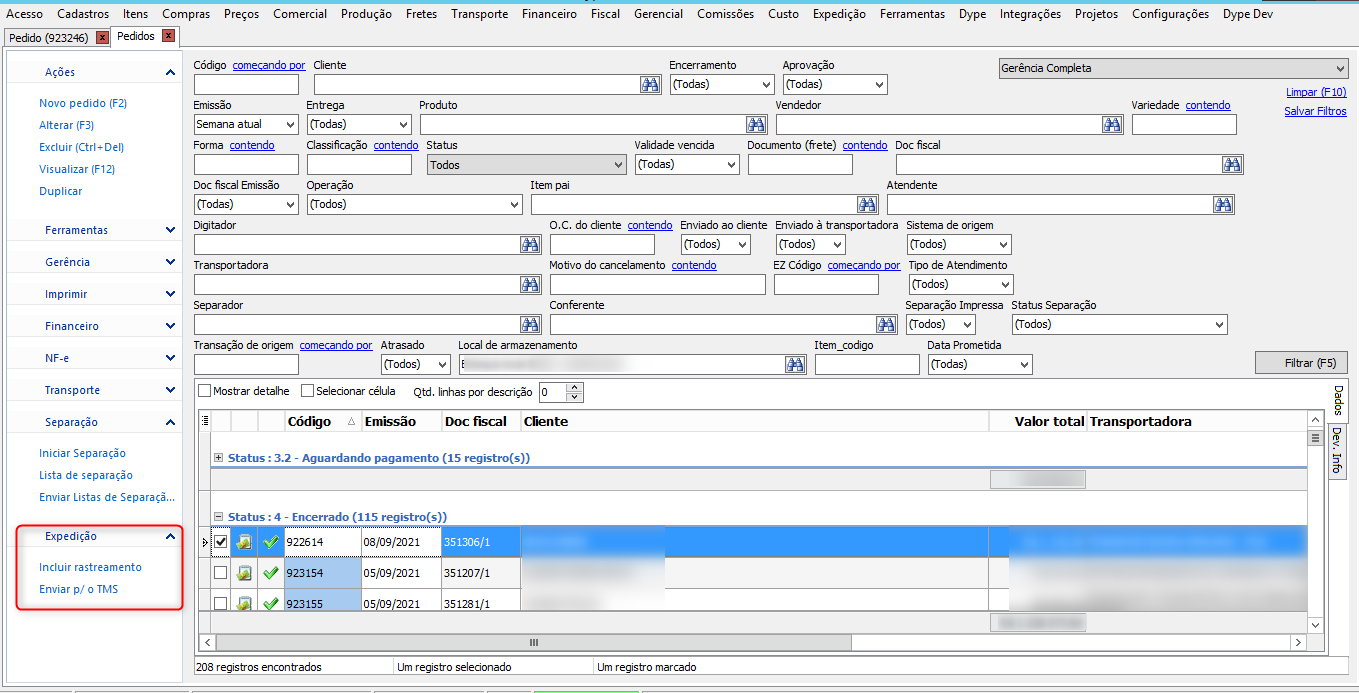Check the row 923154 checkbox
This screenshot has height=693, width=1359.
tap(221, 574)
